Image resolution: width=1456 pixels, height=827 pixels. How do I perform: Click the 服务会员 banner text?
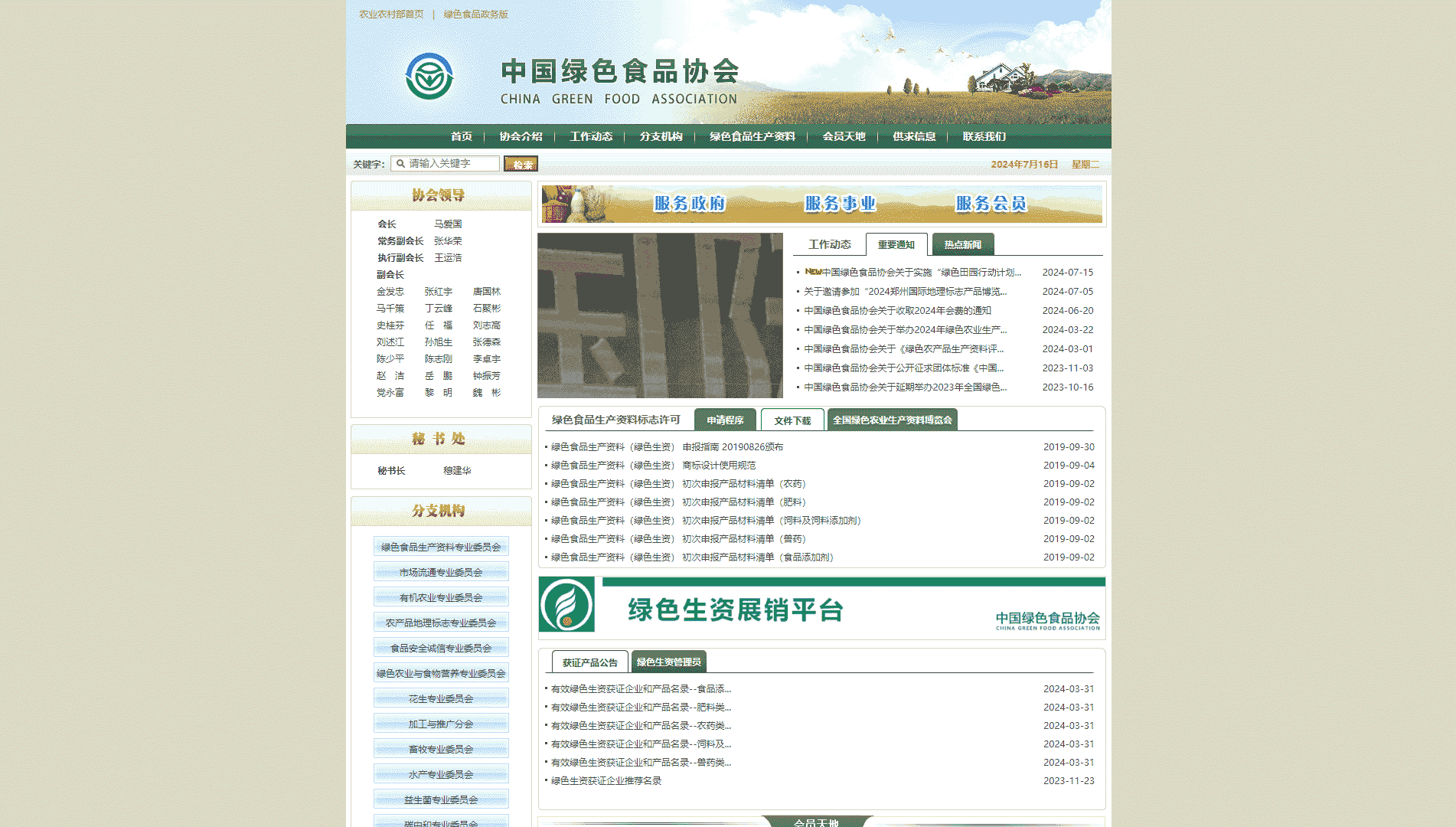pos(991,204)
